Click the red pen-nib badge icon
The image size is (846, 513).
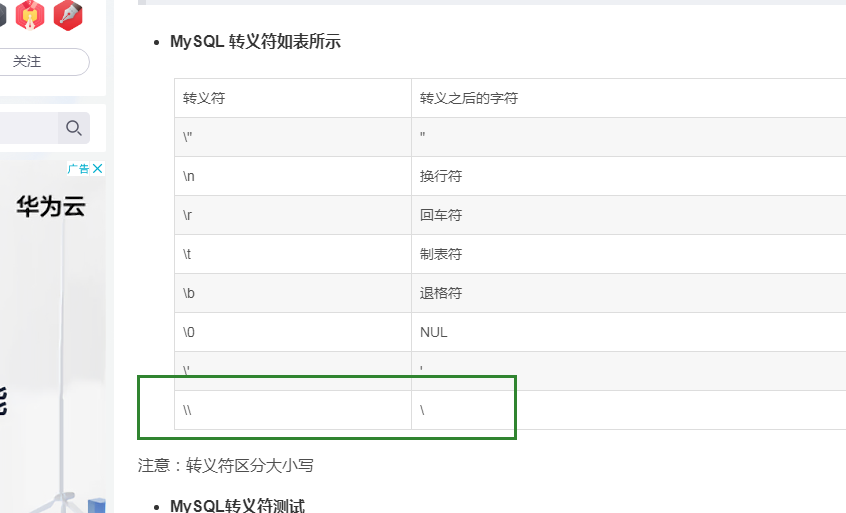click(x=68, y=14)
